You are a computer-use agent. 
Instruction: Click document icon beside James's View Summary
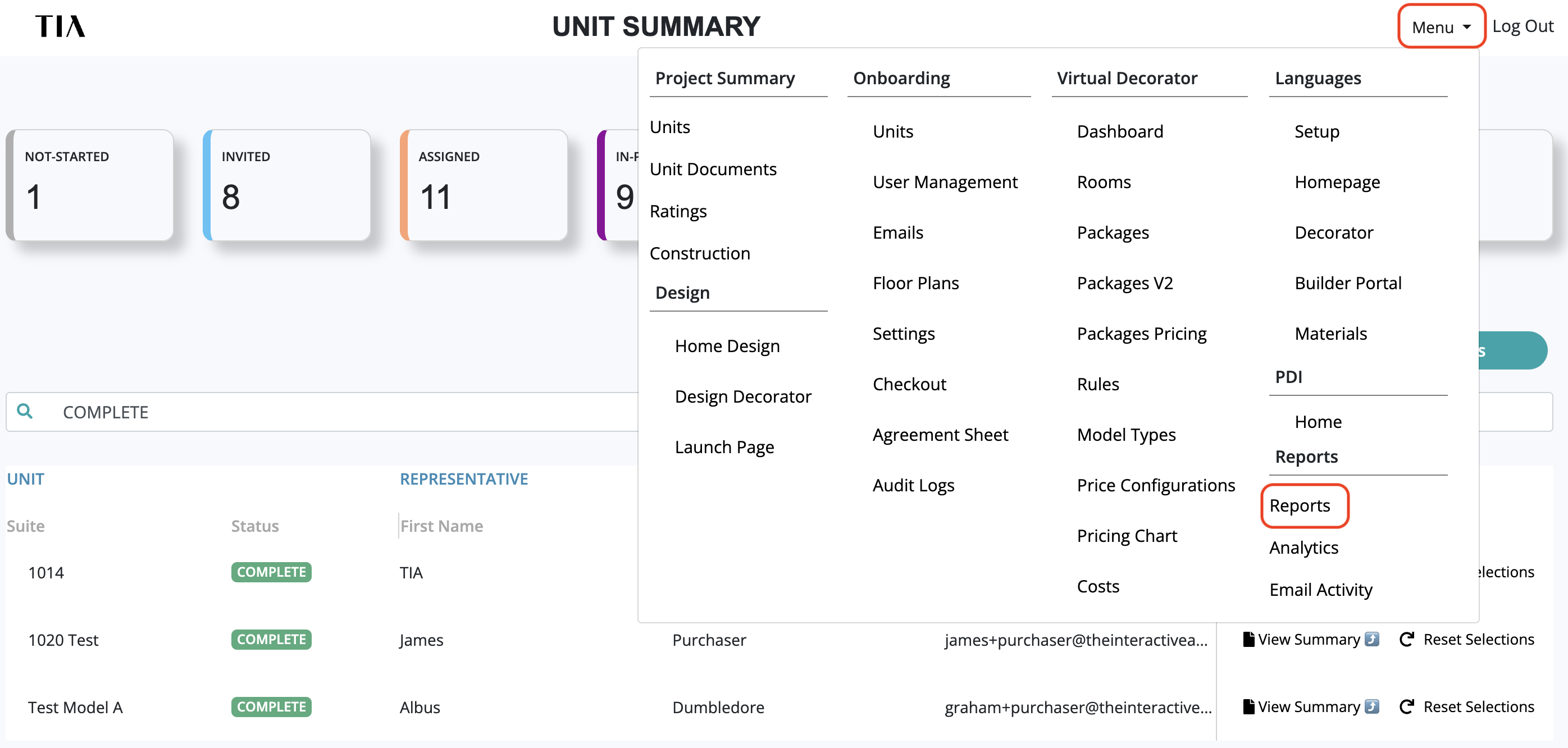click(1248, 639)
